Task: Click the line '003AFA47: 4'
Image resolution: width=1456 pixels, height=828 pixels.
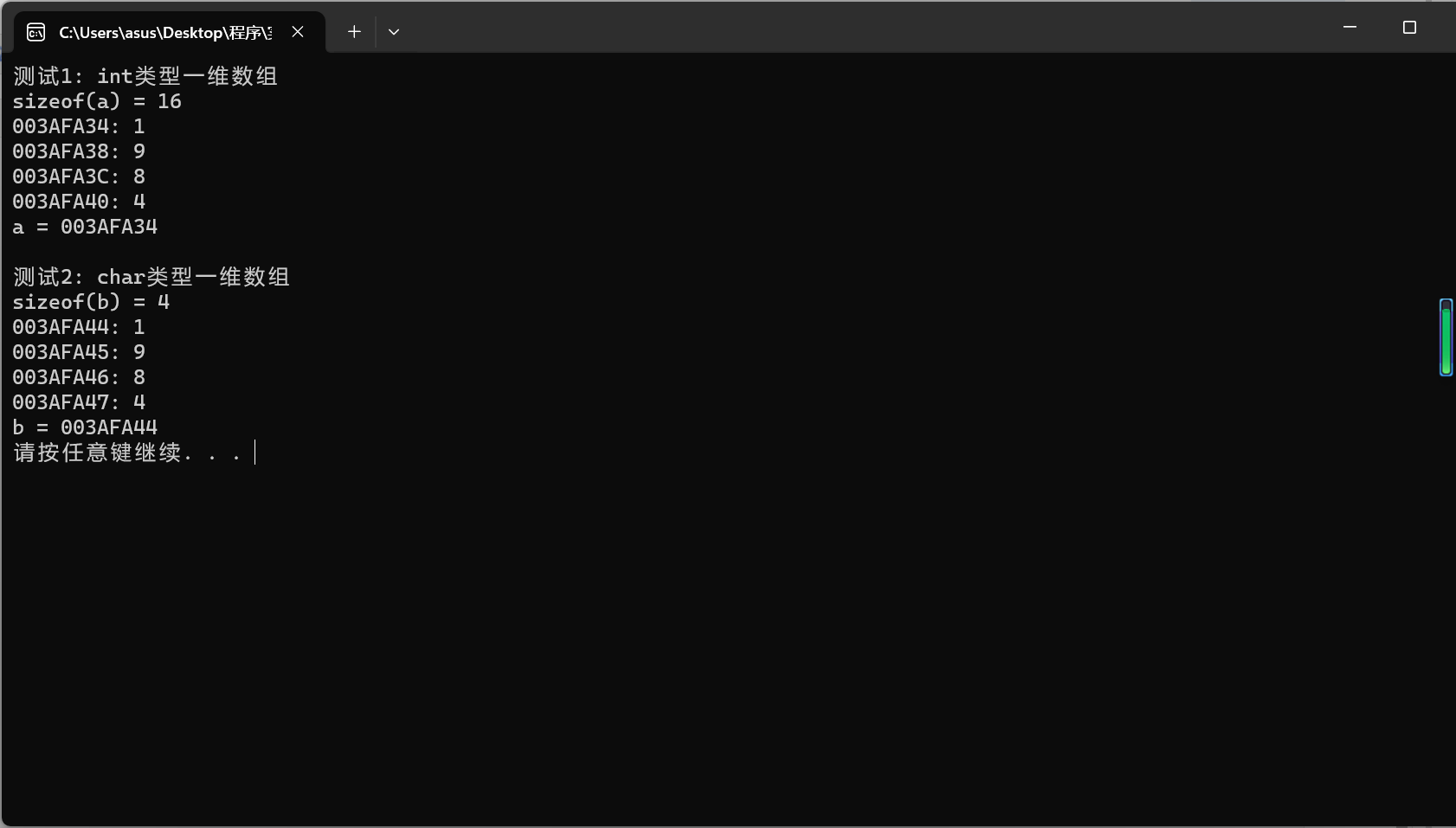Action: pyautogui.click(x=79, y=402)
